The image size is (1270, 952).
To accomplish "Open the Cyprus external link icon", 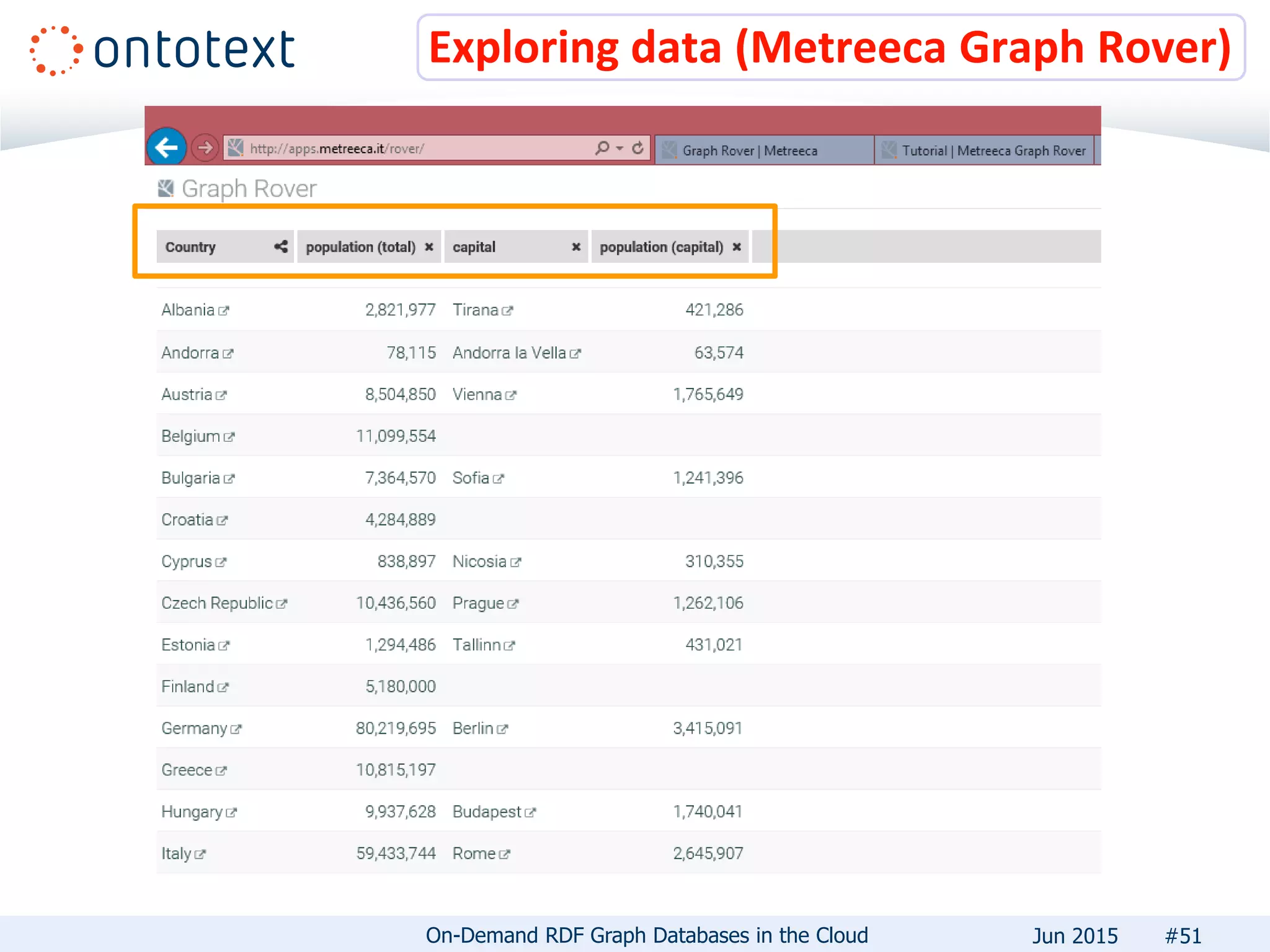I will point(221,562).
